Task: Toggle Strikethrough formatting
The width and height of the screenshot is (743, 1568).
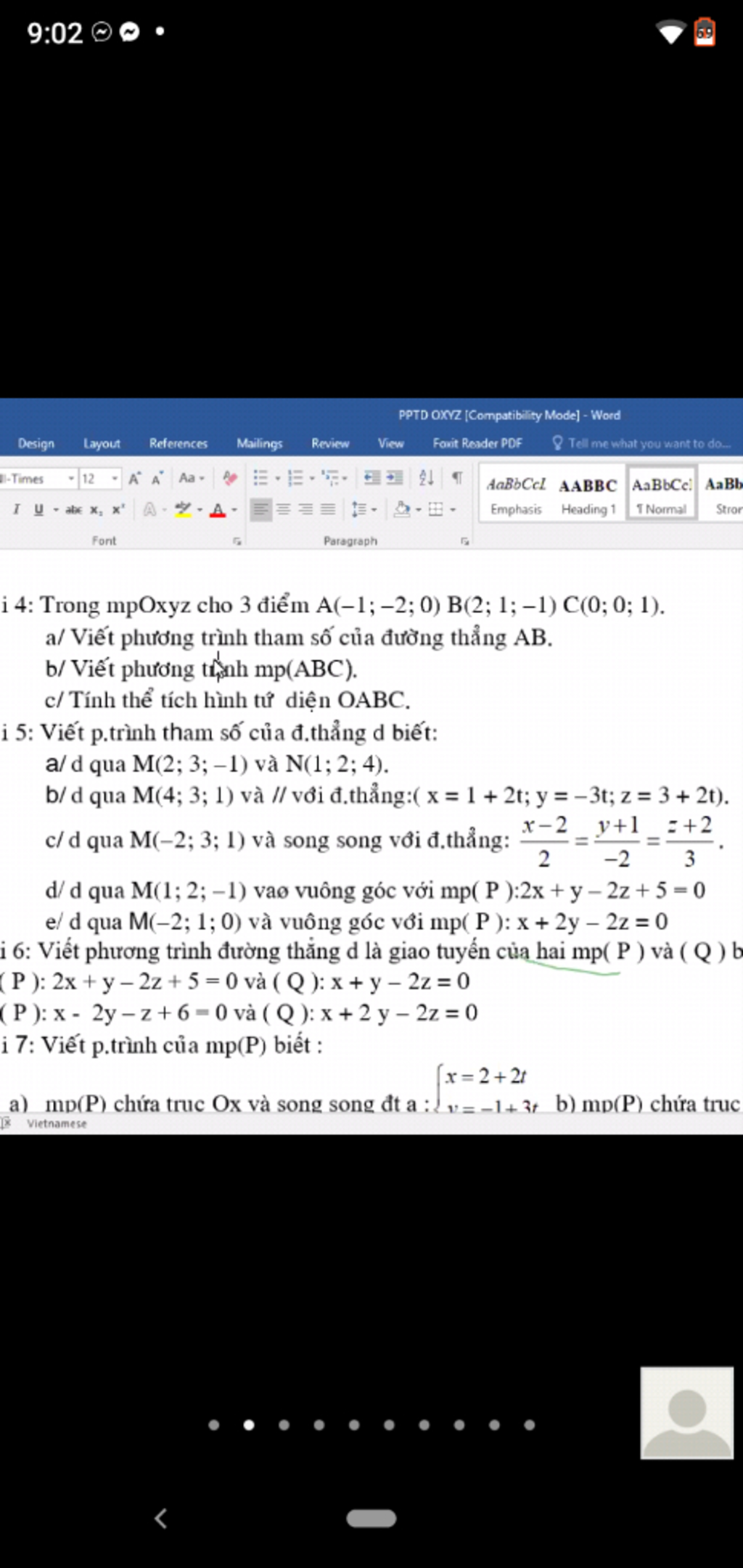Action: [73, 510]
